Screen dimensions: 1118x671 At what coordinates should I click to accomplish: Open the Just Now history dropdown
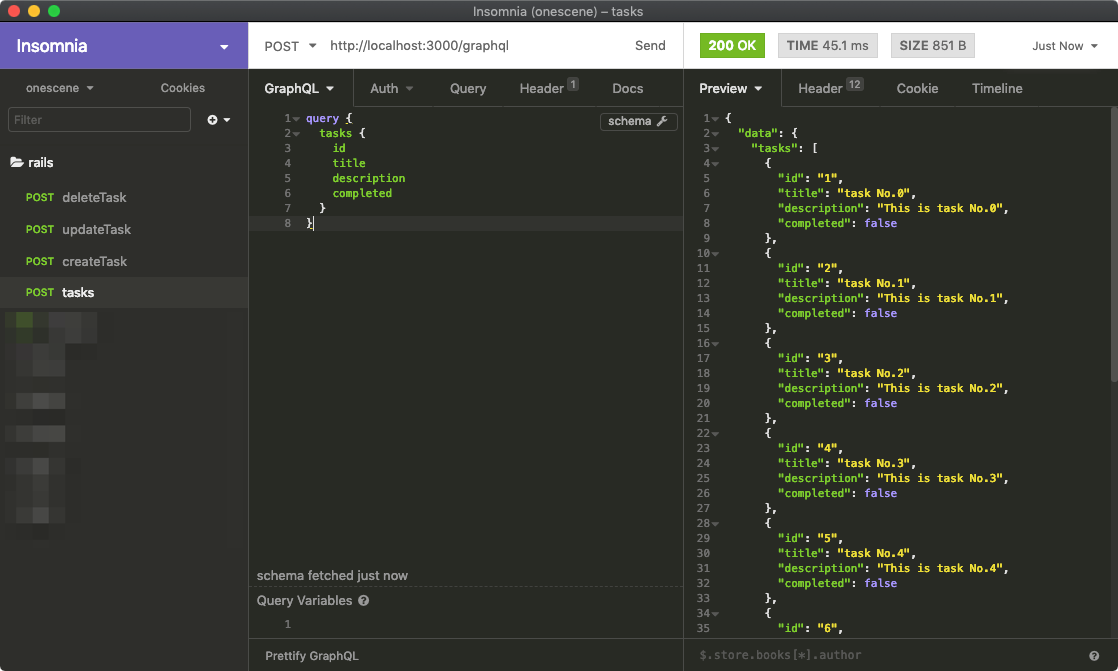[1065, 46]
